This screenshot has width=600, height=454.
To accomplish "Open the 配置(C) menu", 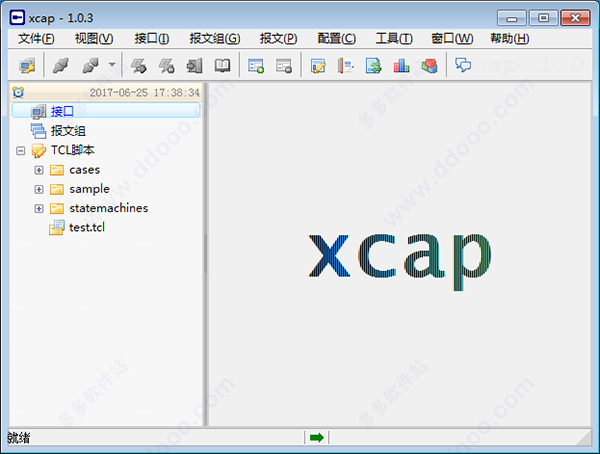I will [337, 38].
